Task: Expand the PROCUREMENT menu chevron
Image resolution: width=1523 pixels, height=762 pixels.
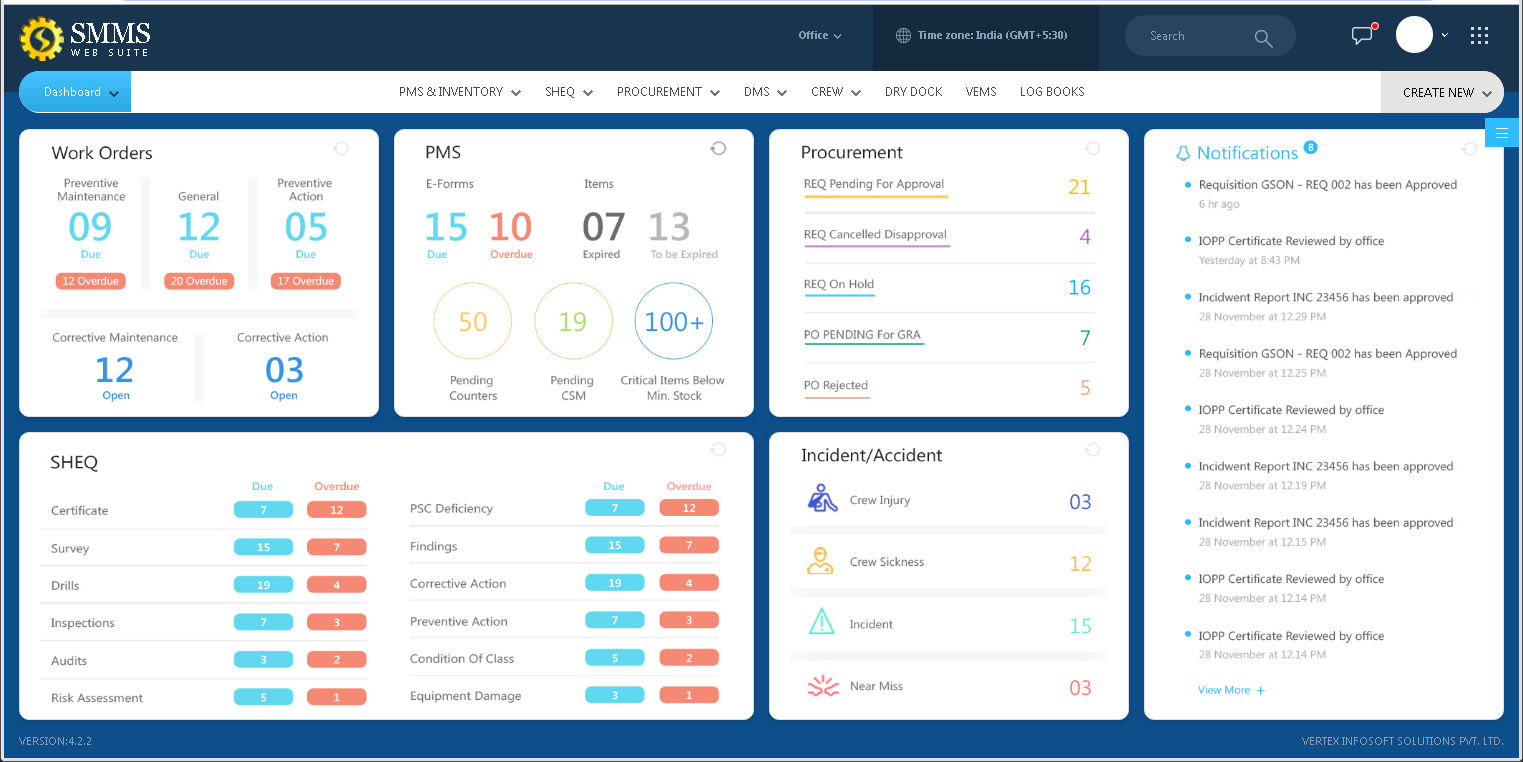Action: (714, 92)
